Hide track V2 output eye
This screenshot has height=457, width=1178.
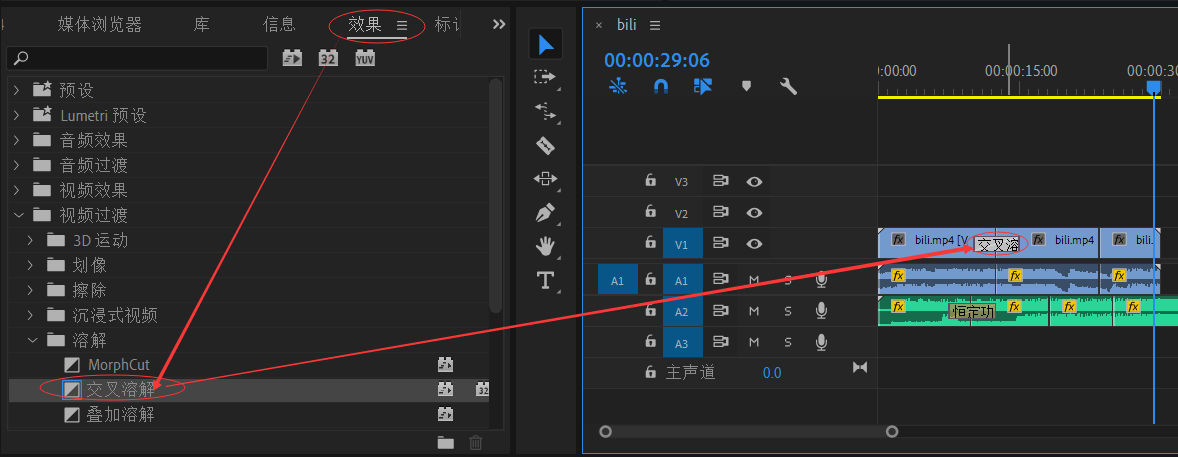tap(754, 213)
